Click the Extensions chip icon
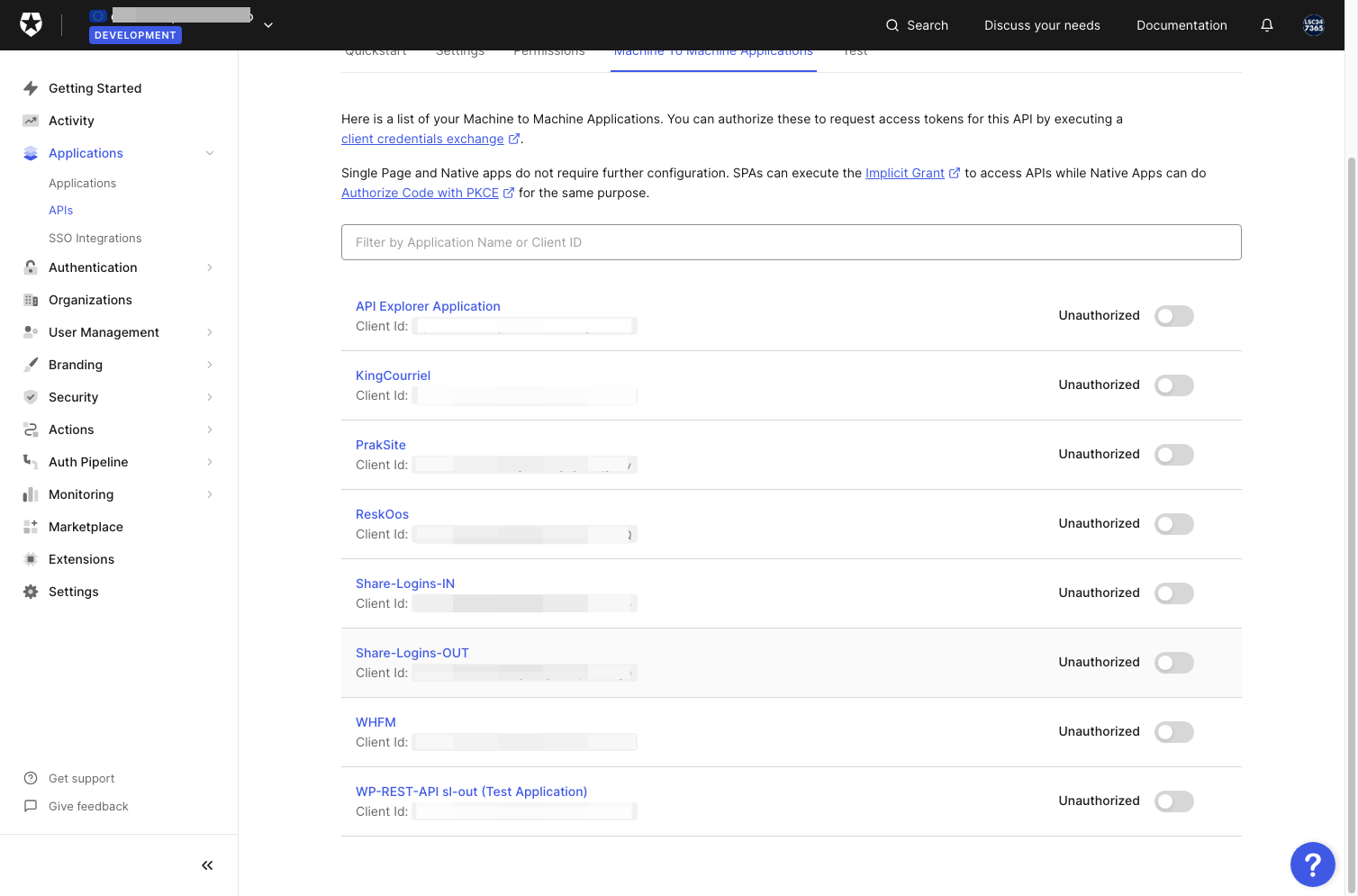The width and height of the screenshot is (1358, 896). point(31,559)
